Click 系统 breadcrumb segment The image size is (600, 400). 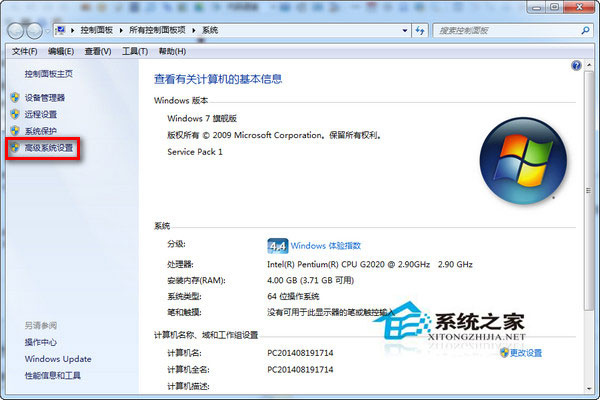click(210, 30)
